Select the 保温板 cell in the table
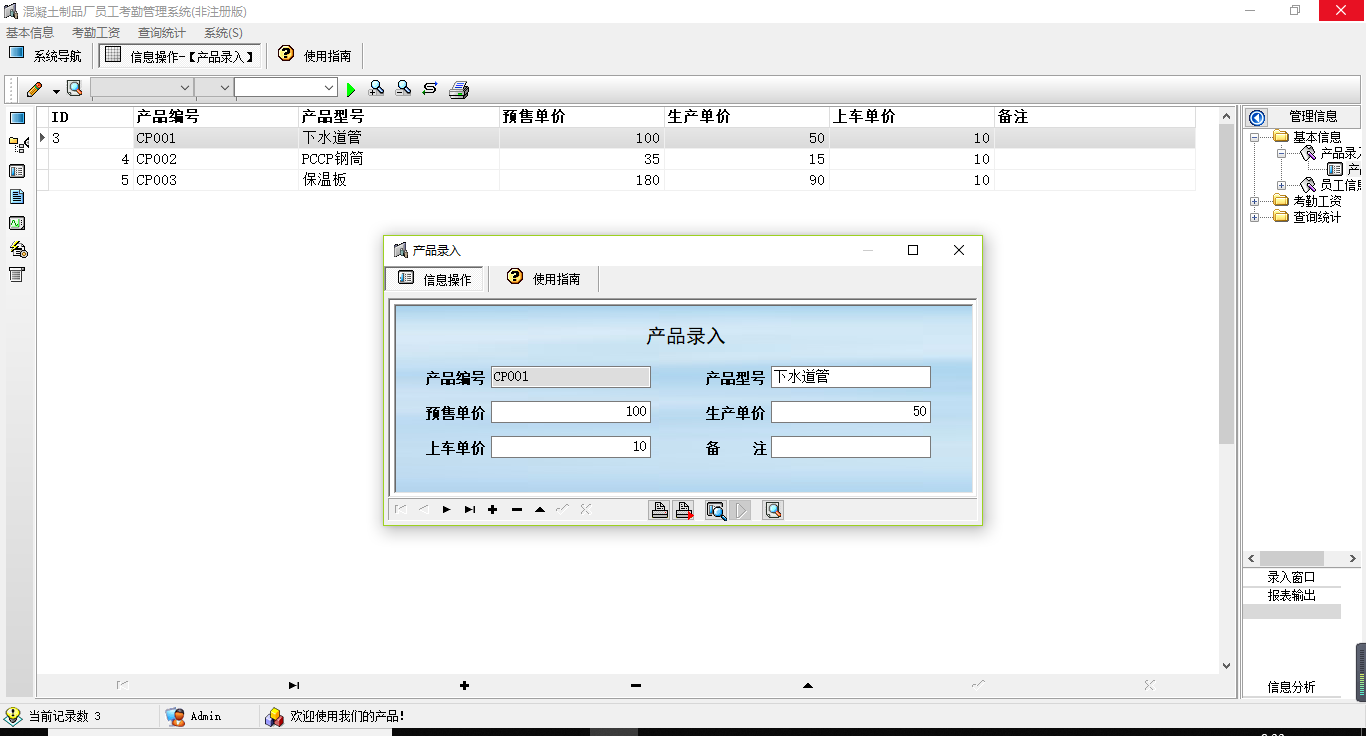 pos(399,180)
